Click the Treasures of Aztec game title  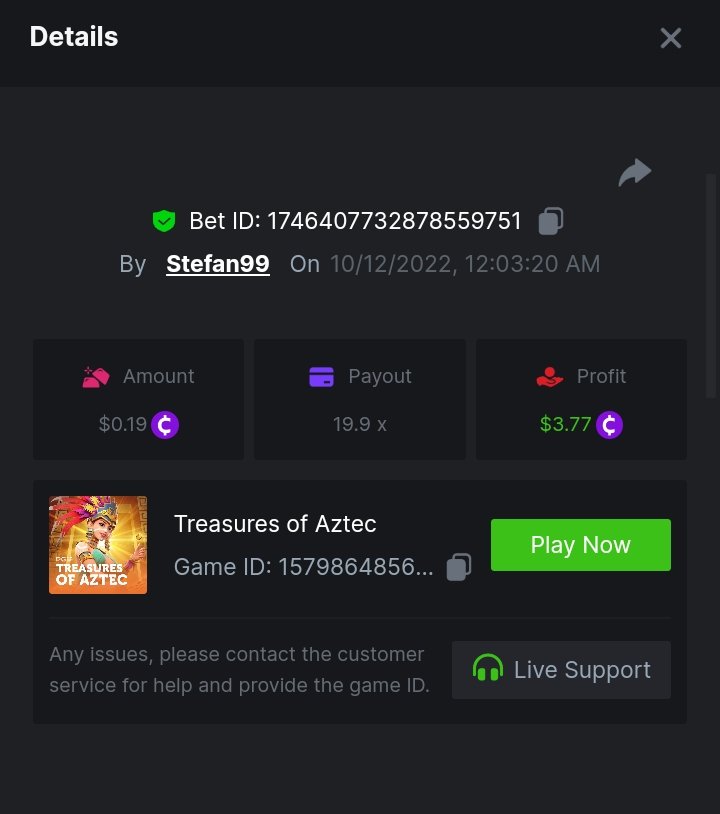click(275, 524)
